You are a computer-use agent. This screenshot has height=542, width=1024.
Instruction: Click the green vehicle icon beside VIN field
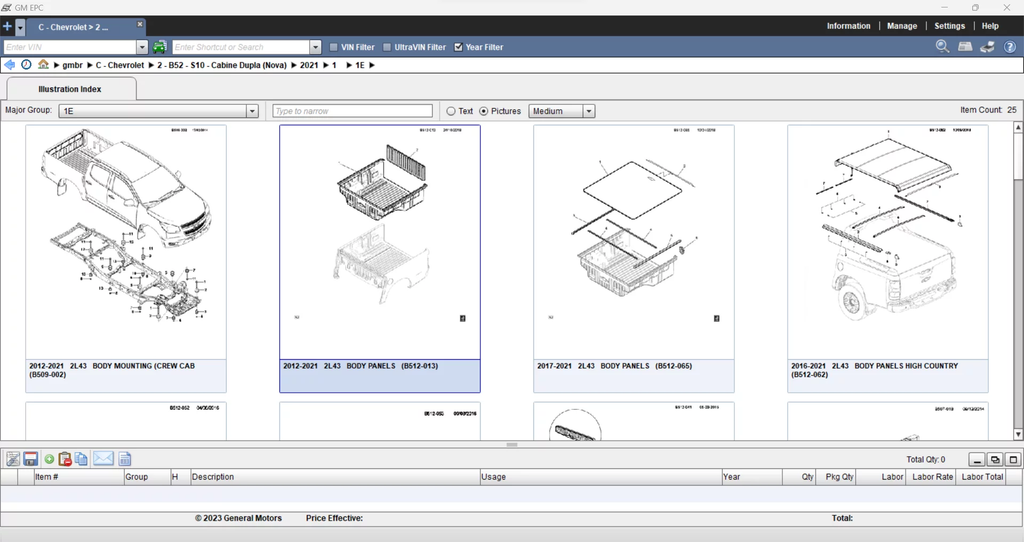(x=160, y=47)
